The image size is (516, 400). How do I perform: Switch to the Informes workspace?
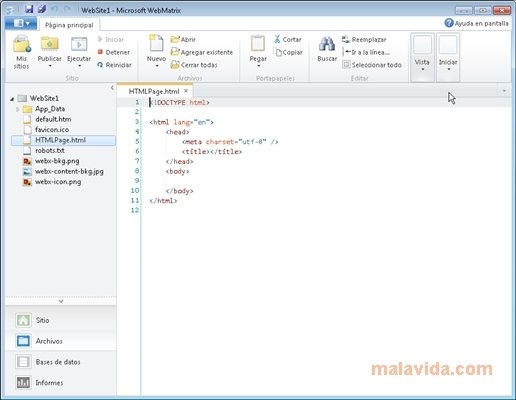61,383
